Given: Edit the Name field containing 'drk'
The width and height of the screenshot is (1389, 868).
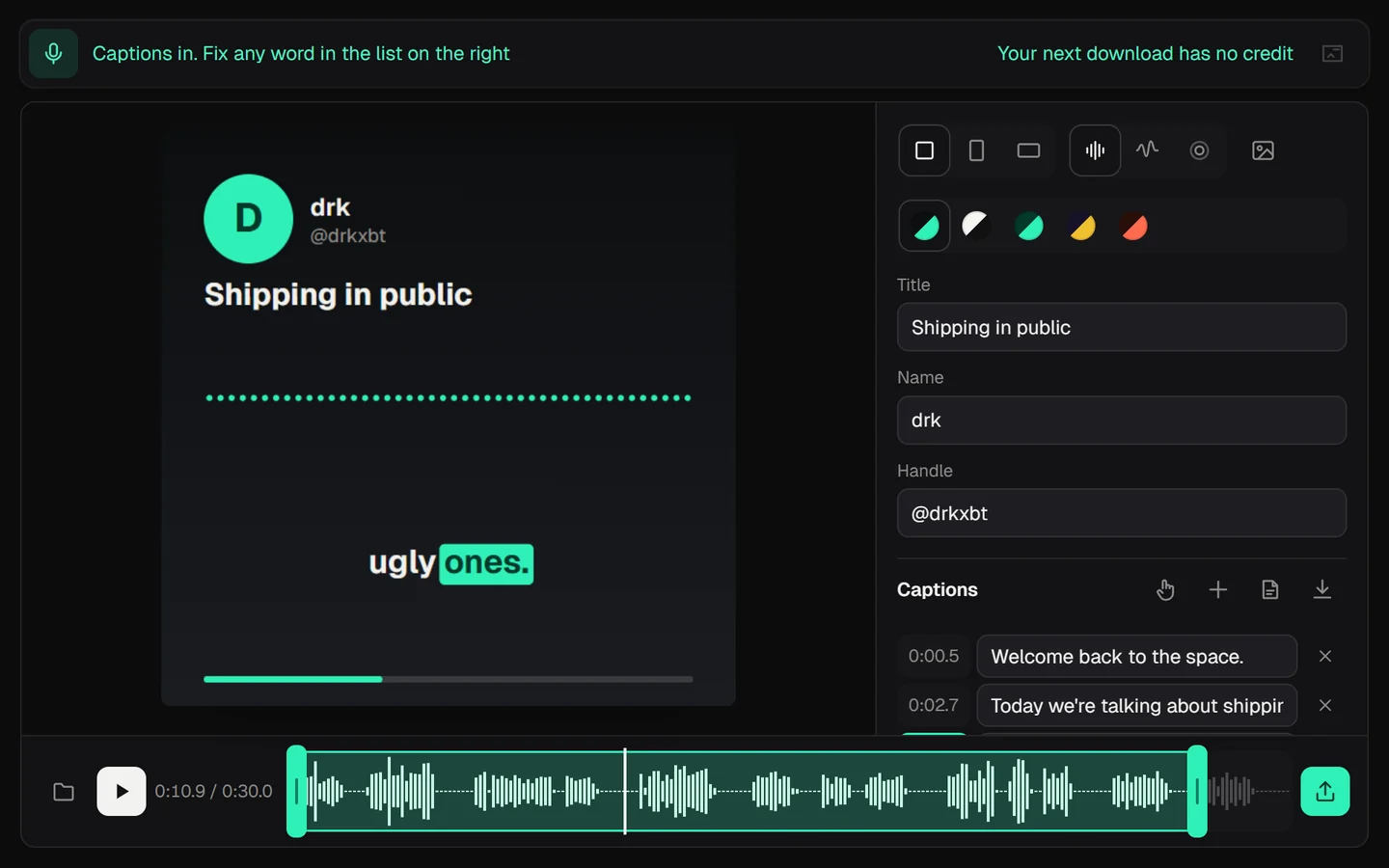Looking at the screenshot, I should tap(1122, 420).
